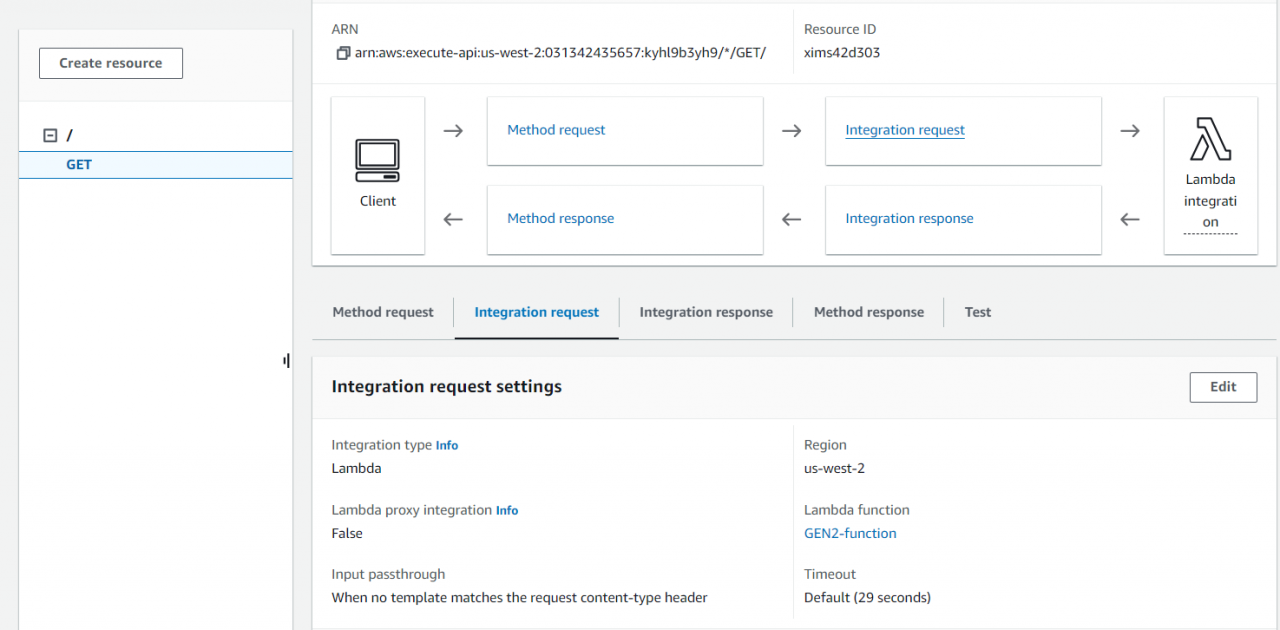Screen dimensions: 1280x630
Task: Click the Lambda integration icon
Action: tap(1210, 139)
